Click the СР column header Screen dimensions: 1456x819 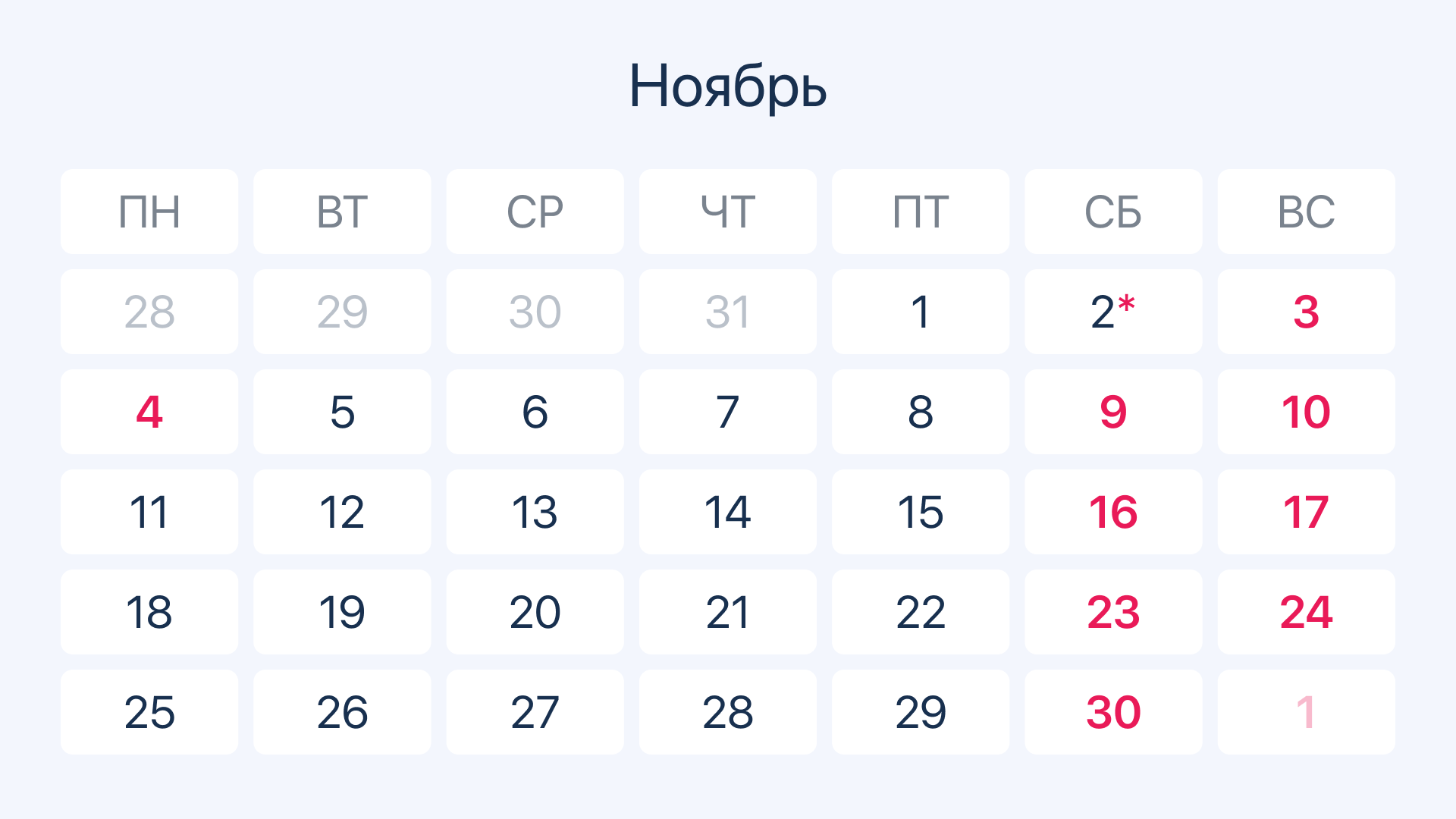click(x=535, y=212)
